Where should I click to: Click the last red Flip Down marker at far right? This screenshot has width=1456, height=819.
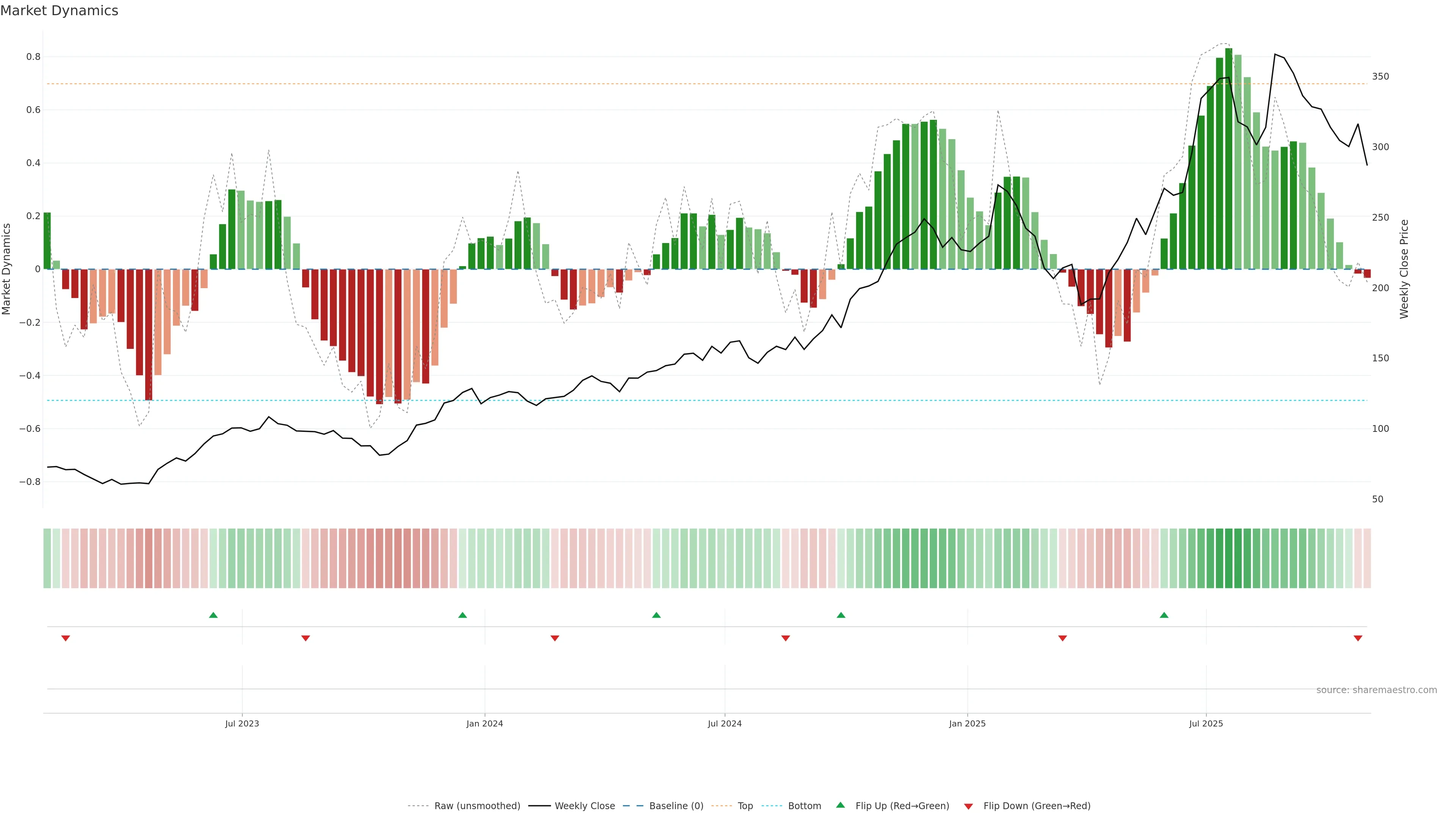tap(1358, 638)
